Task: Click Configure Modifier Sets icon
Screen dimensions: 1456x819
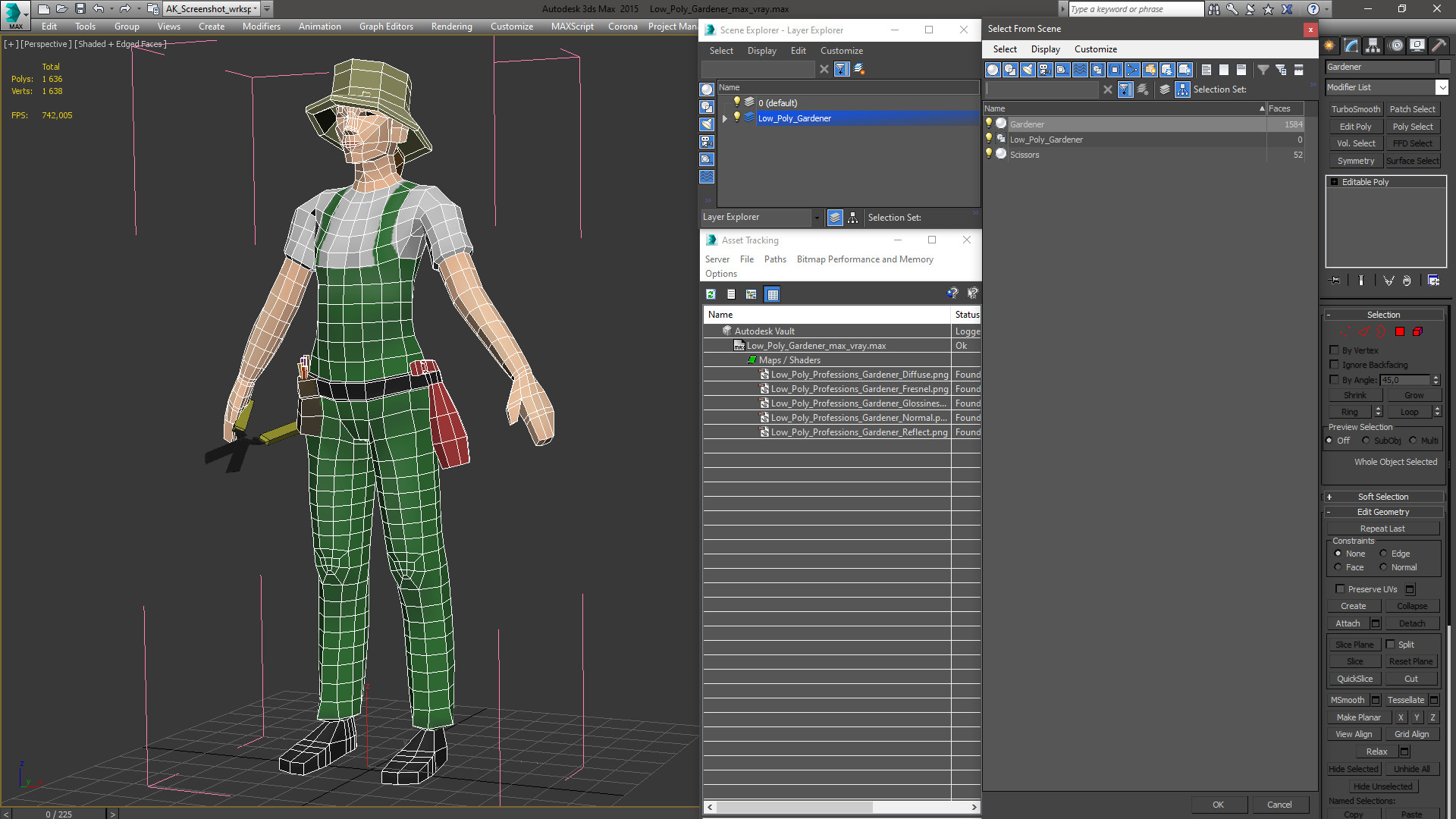Action: 1433,281
